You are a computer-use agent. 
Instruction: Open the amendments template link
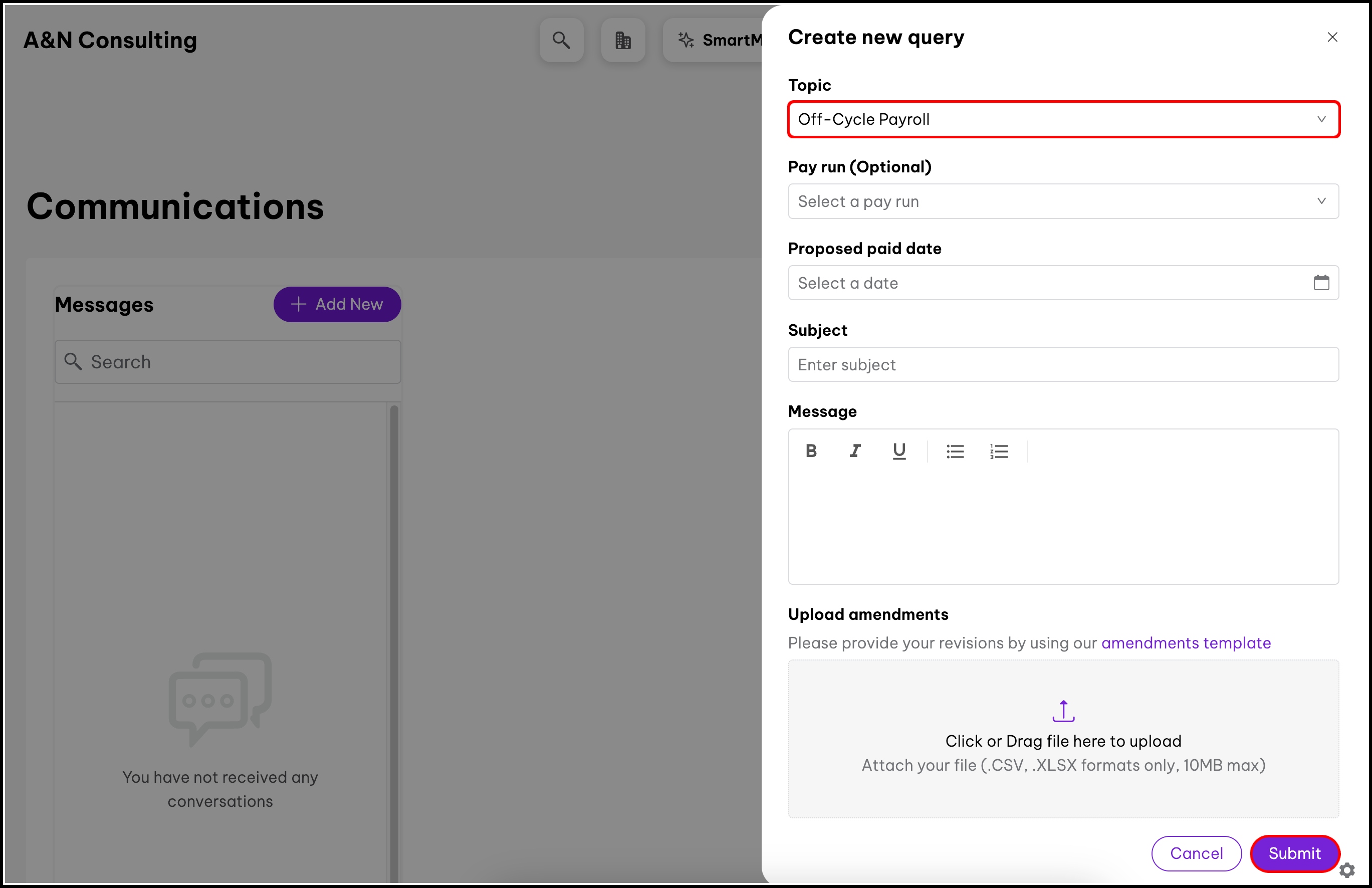[1186, 643]
